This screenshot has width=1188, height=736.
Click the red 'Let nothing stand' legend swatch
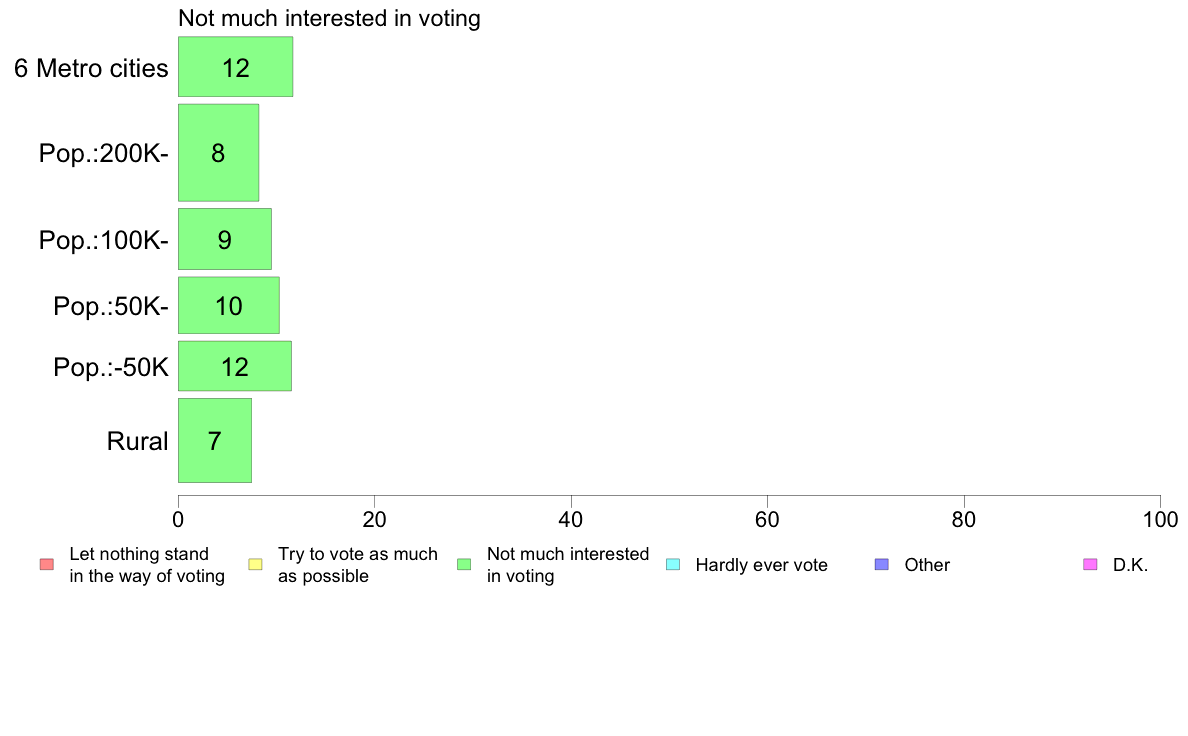point(47,565)
